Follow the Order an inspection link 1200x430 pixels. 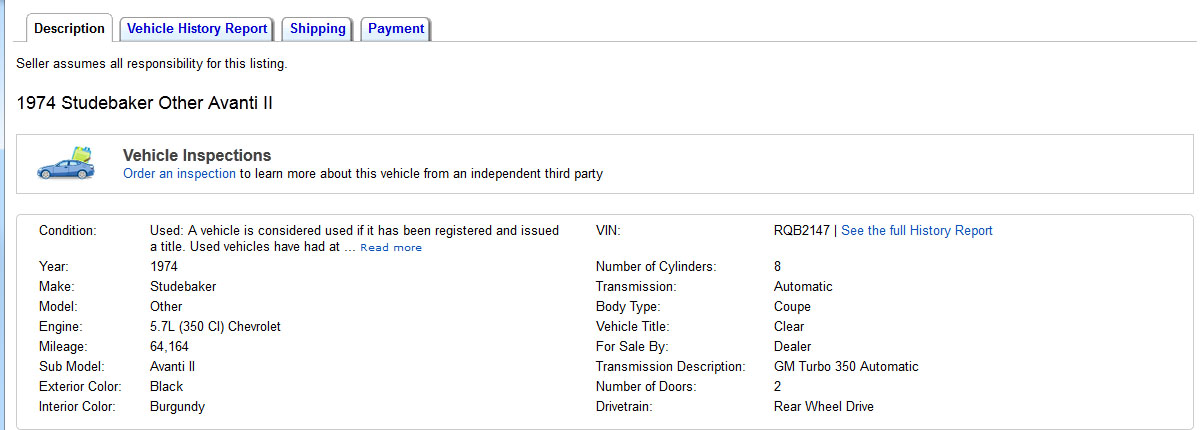[179, 173]
